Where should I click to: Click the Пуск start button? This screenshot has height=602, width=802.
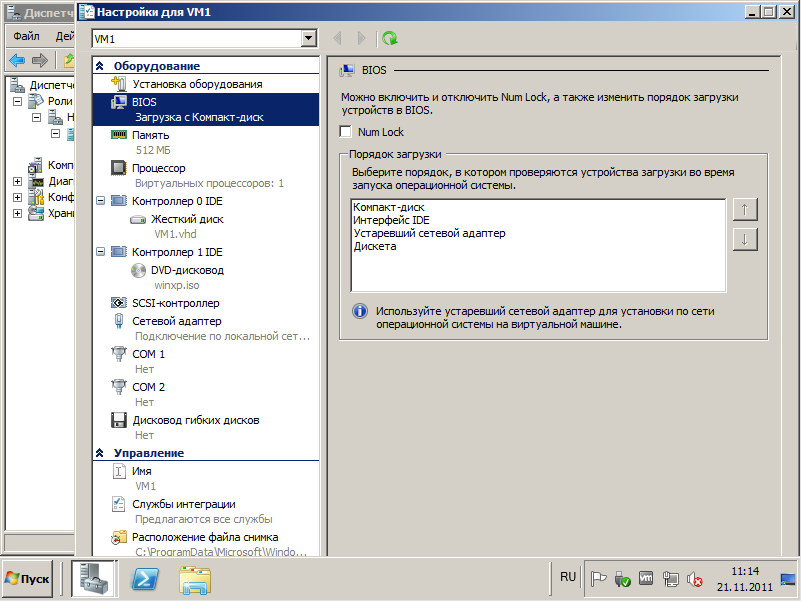point(28,578)
